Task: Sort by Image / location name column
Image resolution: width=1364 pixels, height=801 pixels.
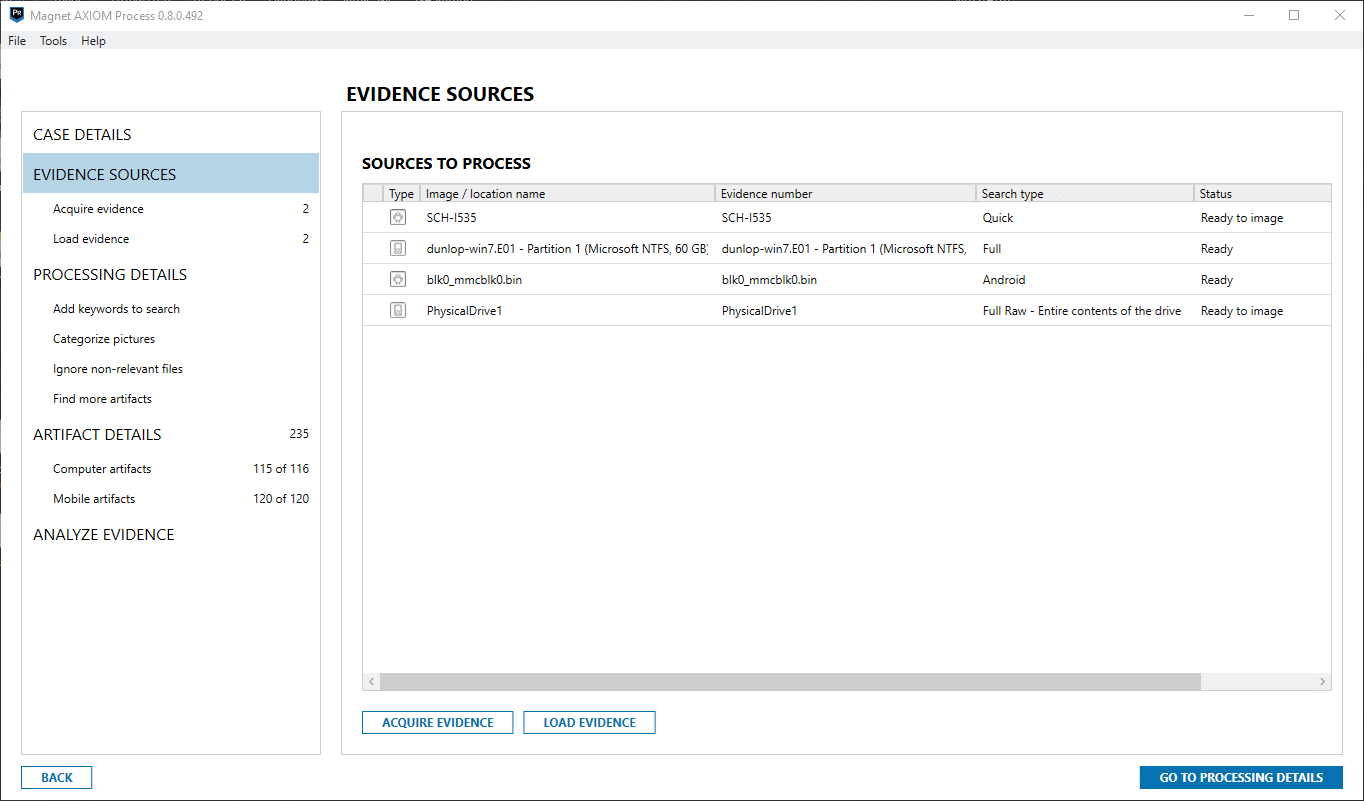Action: click(567, 194)
